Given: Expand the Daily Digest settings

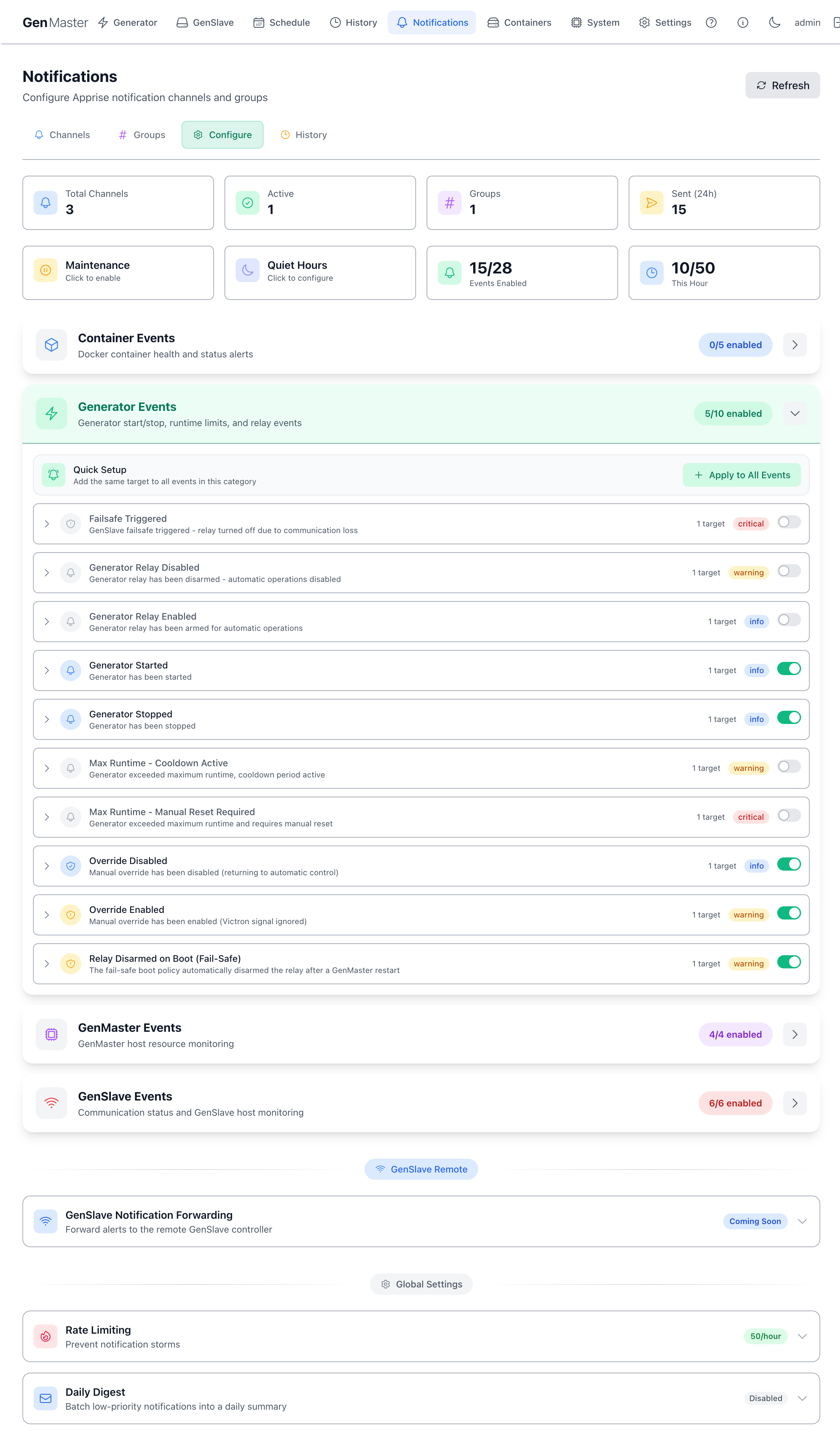Looking at the screenshot, I should tap(802, 1399).
